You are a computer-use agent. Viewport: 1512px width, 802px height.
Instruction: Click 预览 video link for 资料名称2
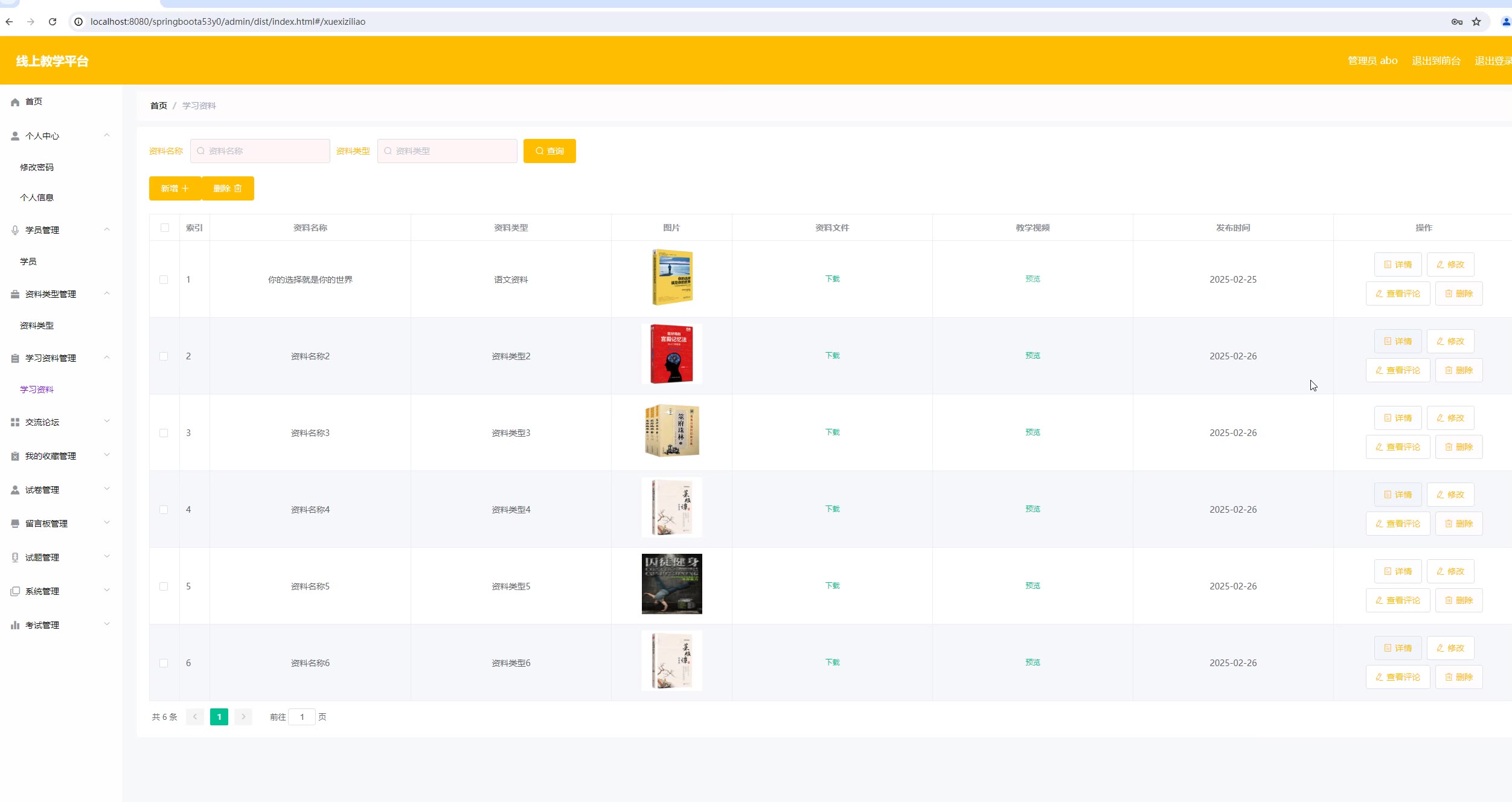1033,356
